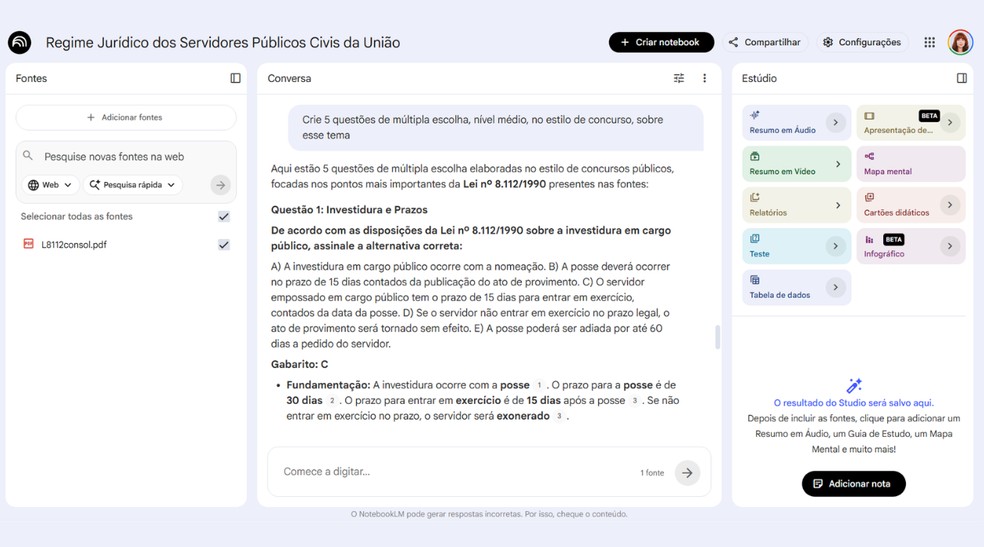Image resolution: width=984 pixels, height=547 pixels.
Task: Open Cartões didáticos card
Action: tap(911, 205)
